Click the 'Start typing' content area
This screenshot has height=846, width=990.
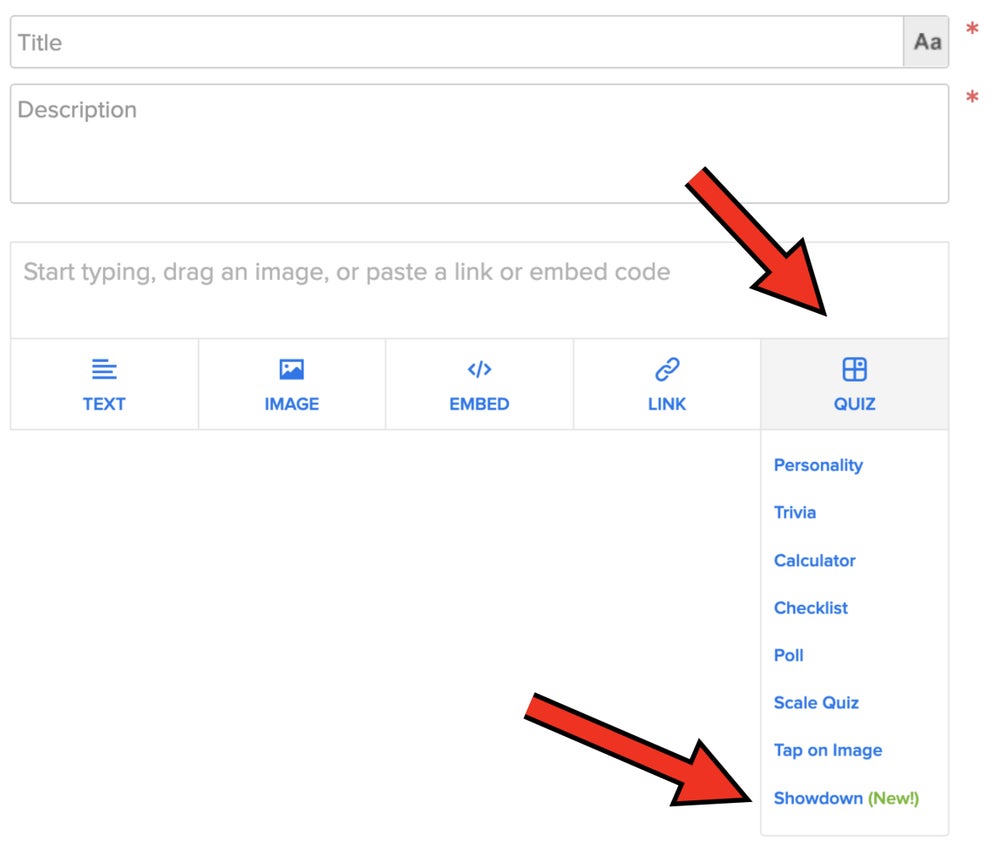tap(478, 289)
